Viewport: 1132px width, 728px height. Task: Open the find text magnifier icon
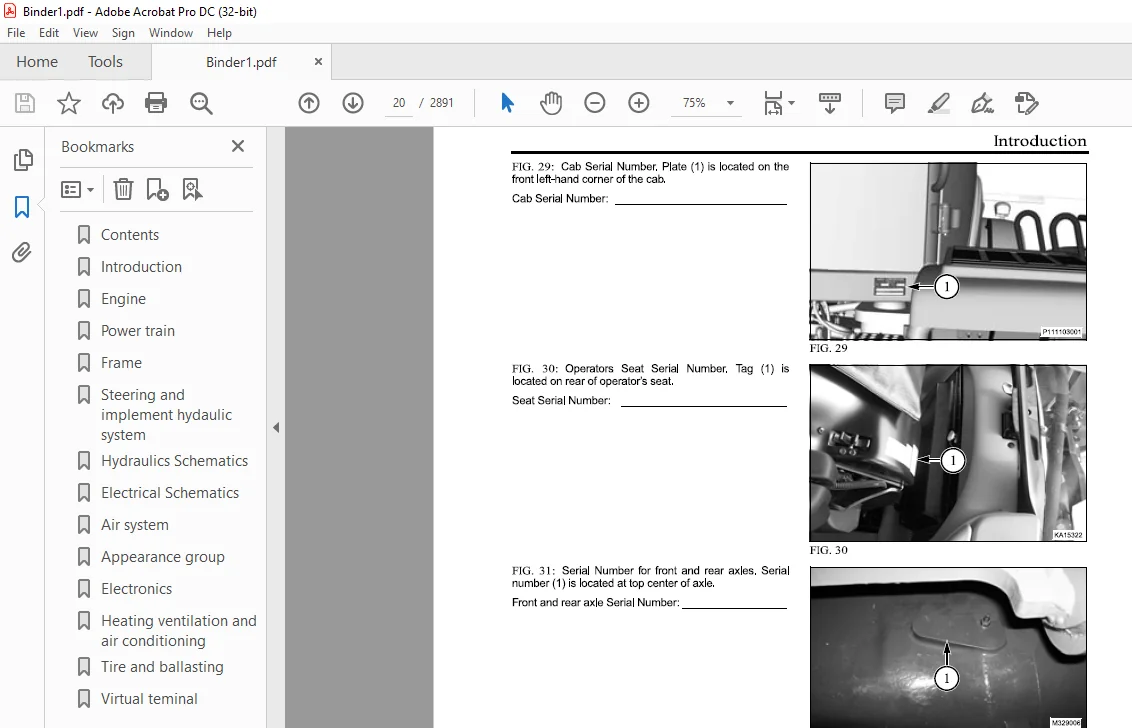coord(201,103)
